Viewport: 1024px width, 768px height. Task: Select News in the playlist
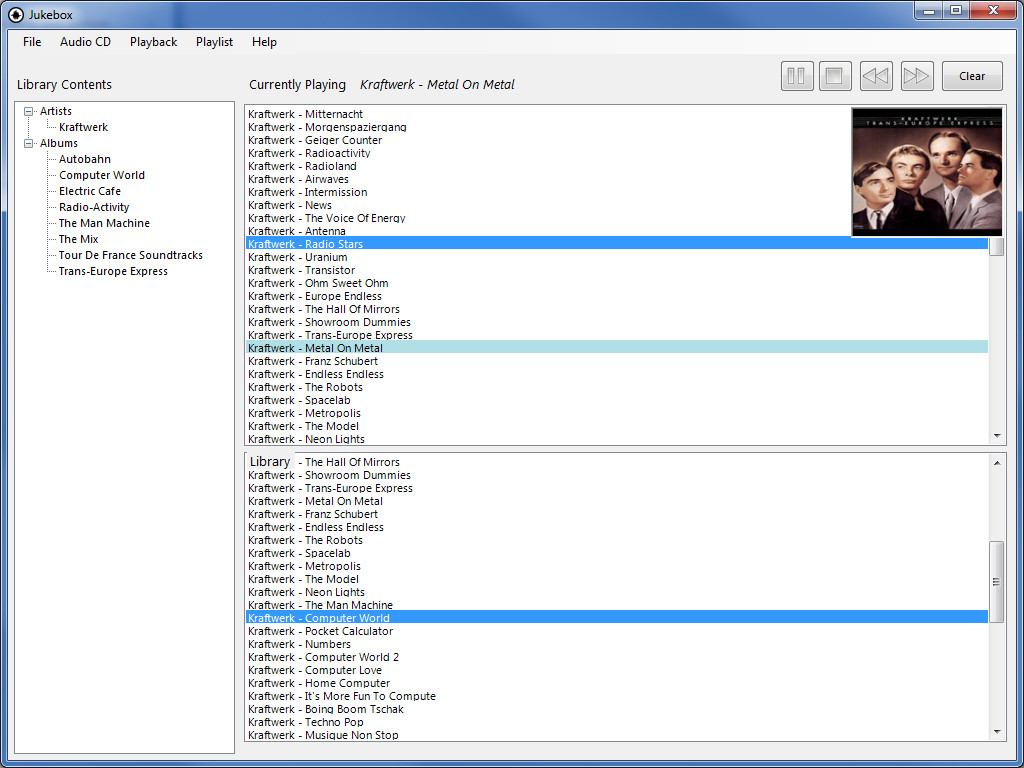pyautogui.click(x=290, y=206)
